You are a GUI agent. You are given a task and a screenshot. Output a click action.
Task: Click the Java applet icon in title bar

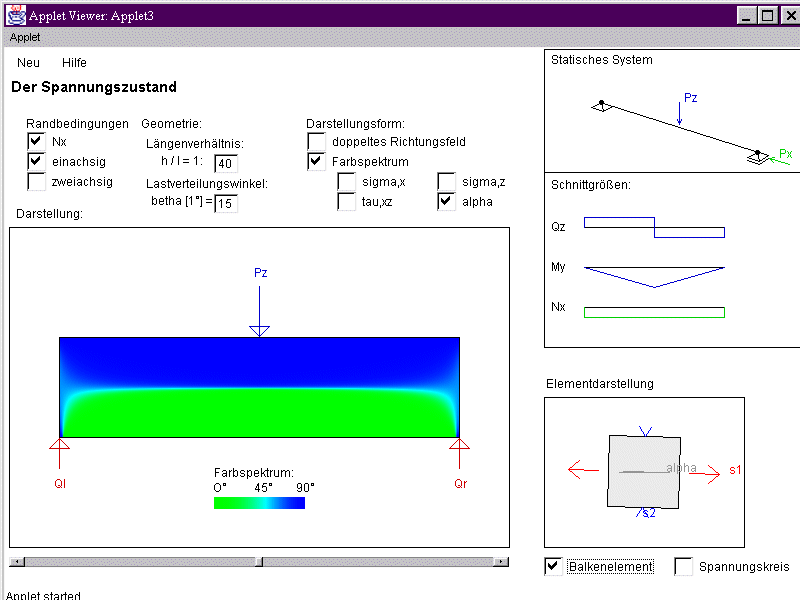(15, 15)
